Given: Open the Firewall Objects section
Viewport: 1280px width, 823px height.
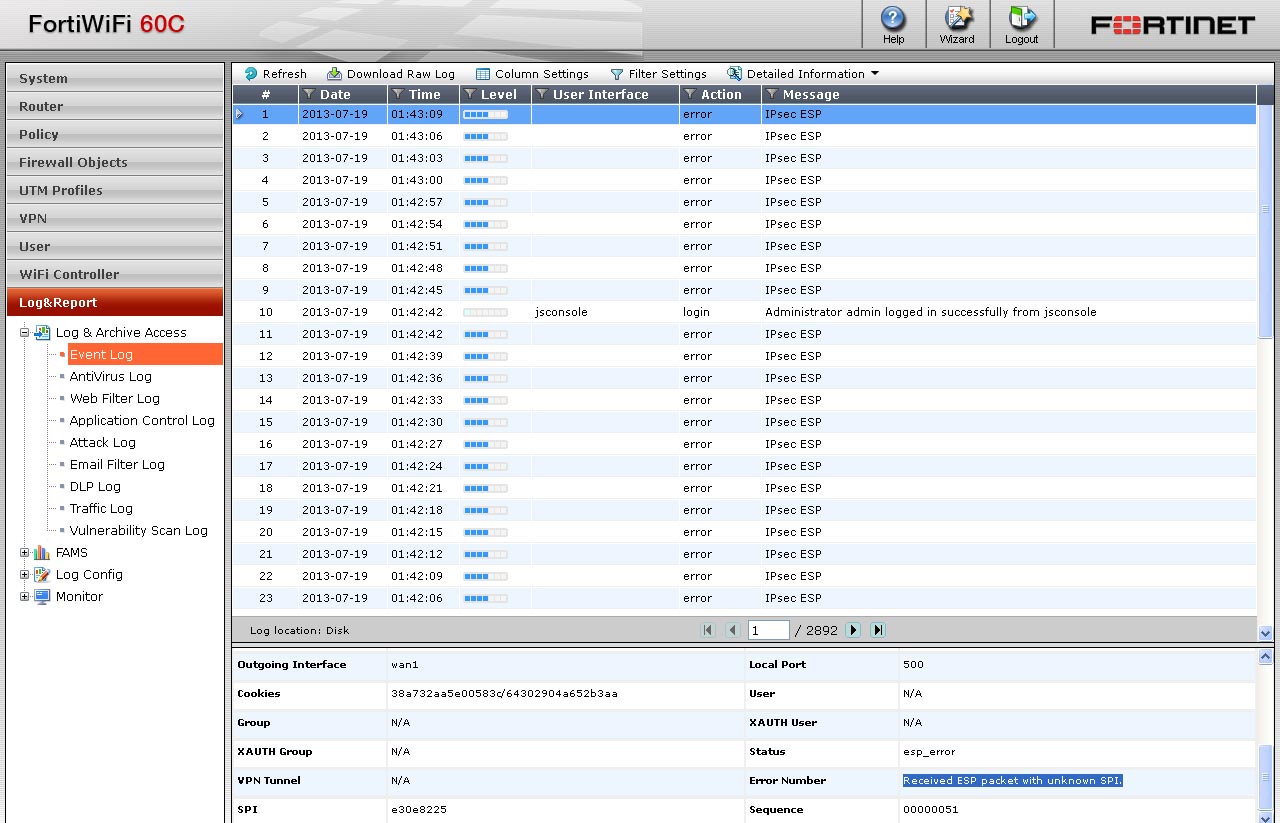Looking at the screenshot, I should point(115,162).
